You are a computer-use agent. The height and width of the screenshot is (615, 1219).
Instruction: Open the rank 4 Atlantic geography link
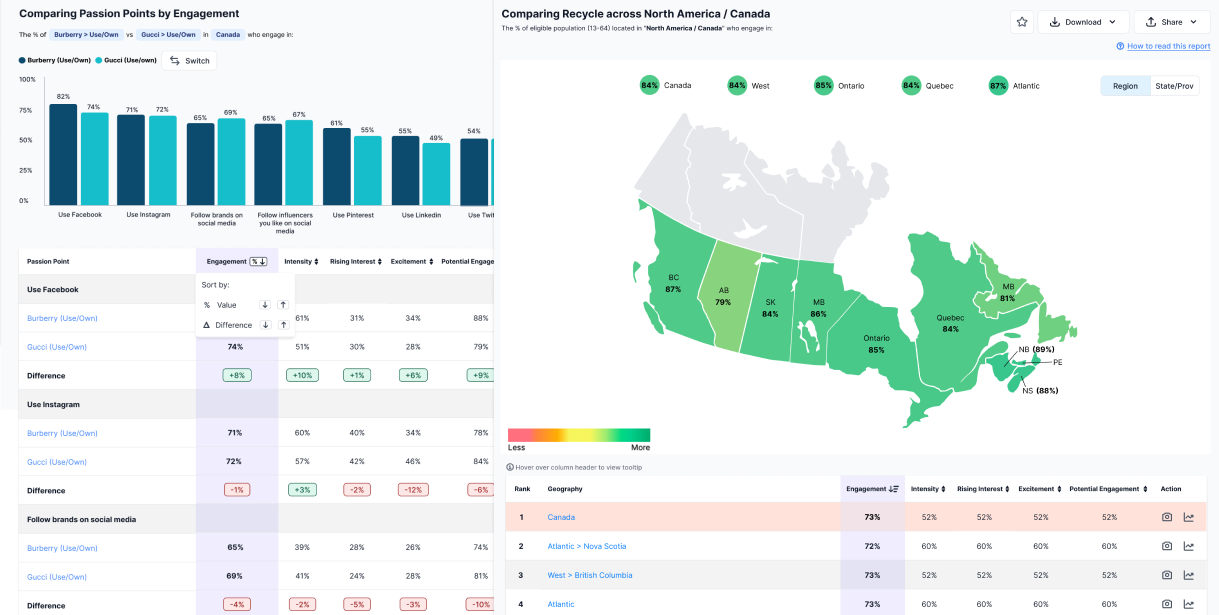tap(561, 604)
